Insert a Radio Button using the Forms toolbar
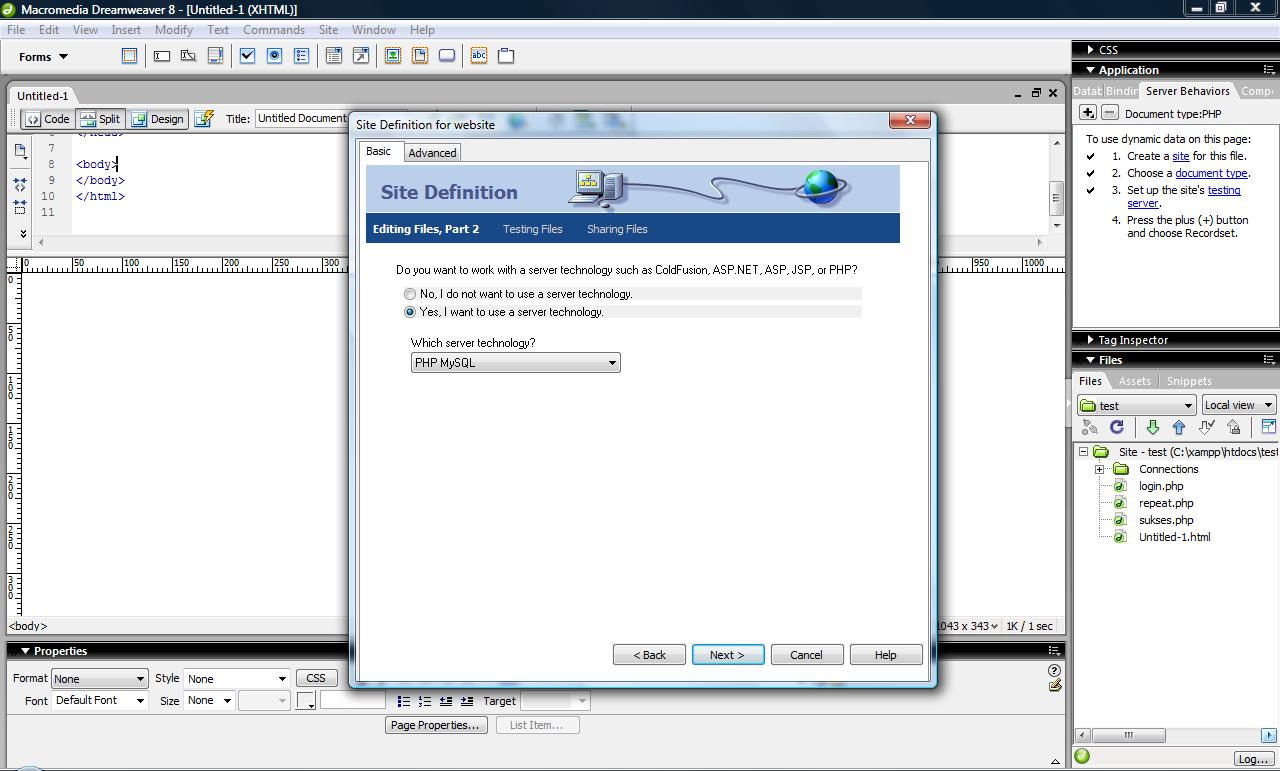The height and width of the screenshot is (771, 1283). pos(272,56)
